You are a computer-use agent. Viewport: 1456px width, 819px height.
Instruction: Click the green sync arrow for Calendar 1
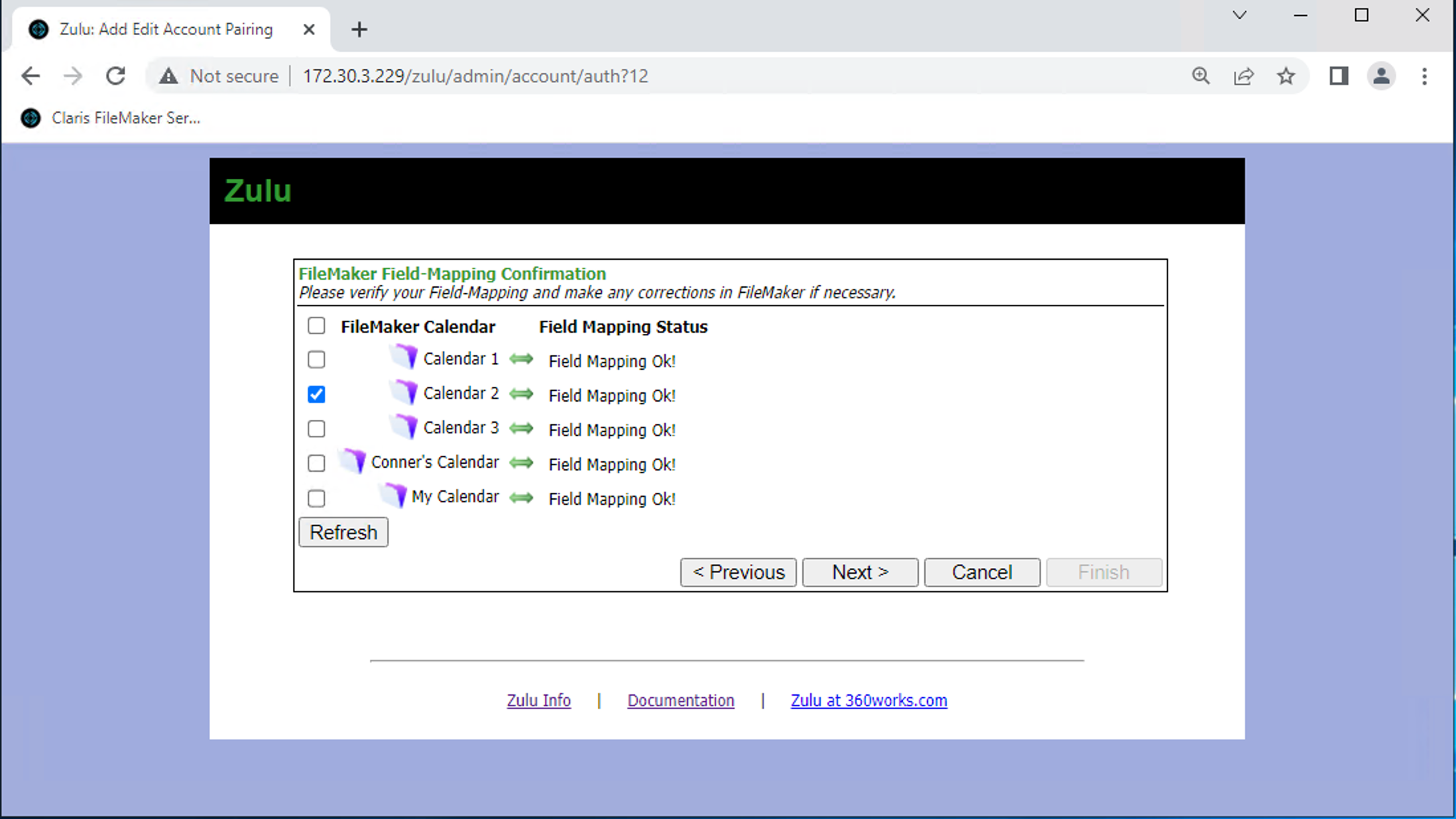click(x=522, y=359)
